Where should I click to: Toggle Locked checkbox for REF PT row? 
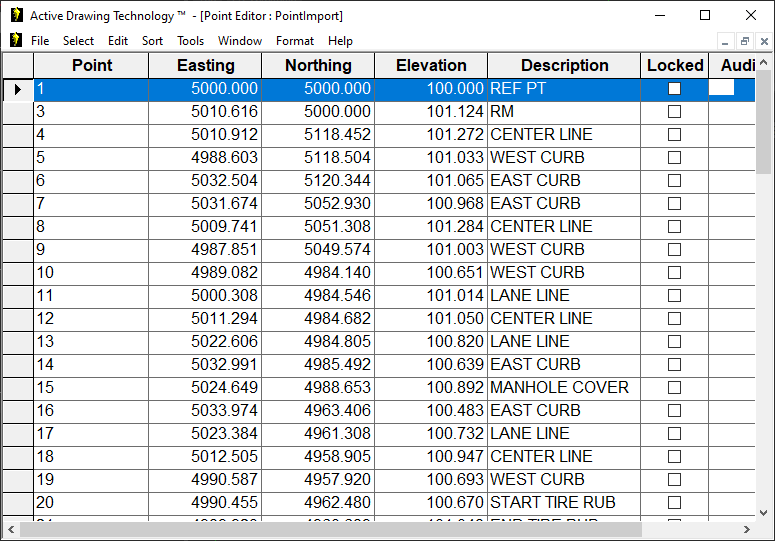point(674,89)
